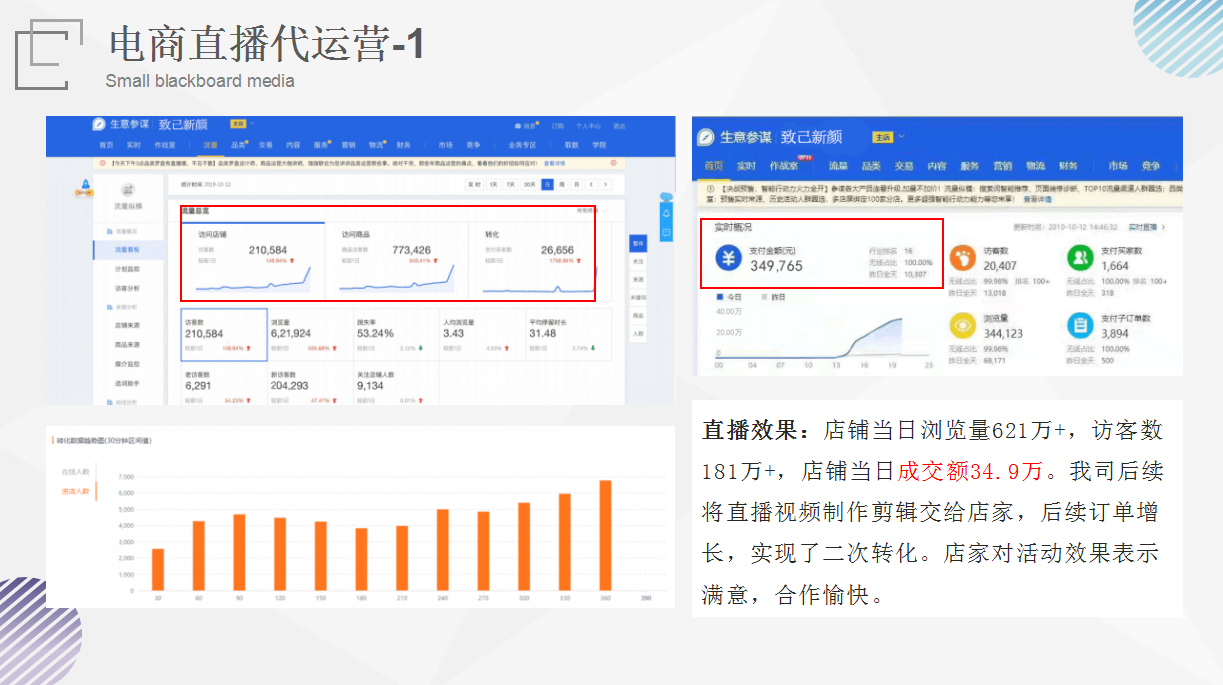
Task: Select the 访问店铺 210,584 overview card
Action: (x=254, y=260)
